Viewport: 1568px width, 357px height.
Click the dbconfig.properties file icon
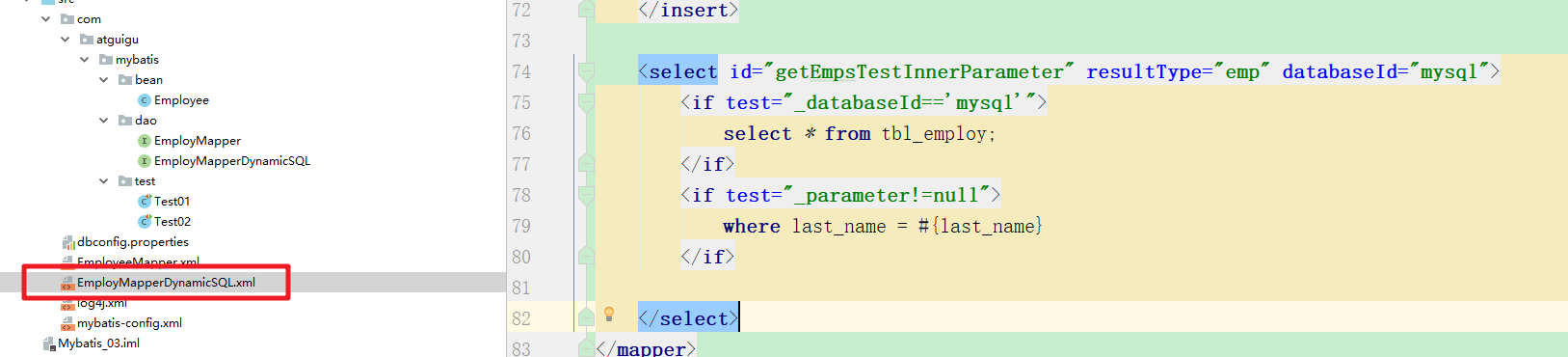click(x=68, y=242)
